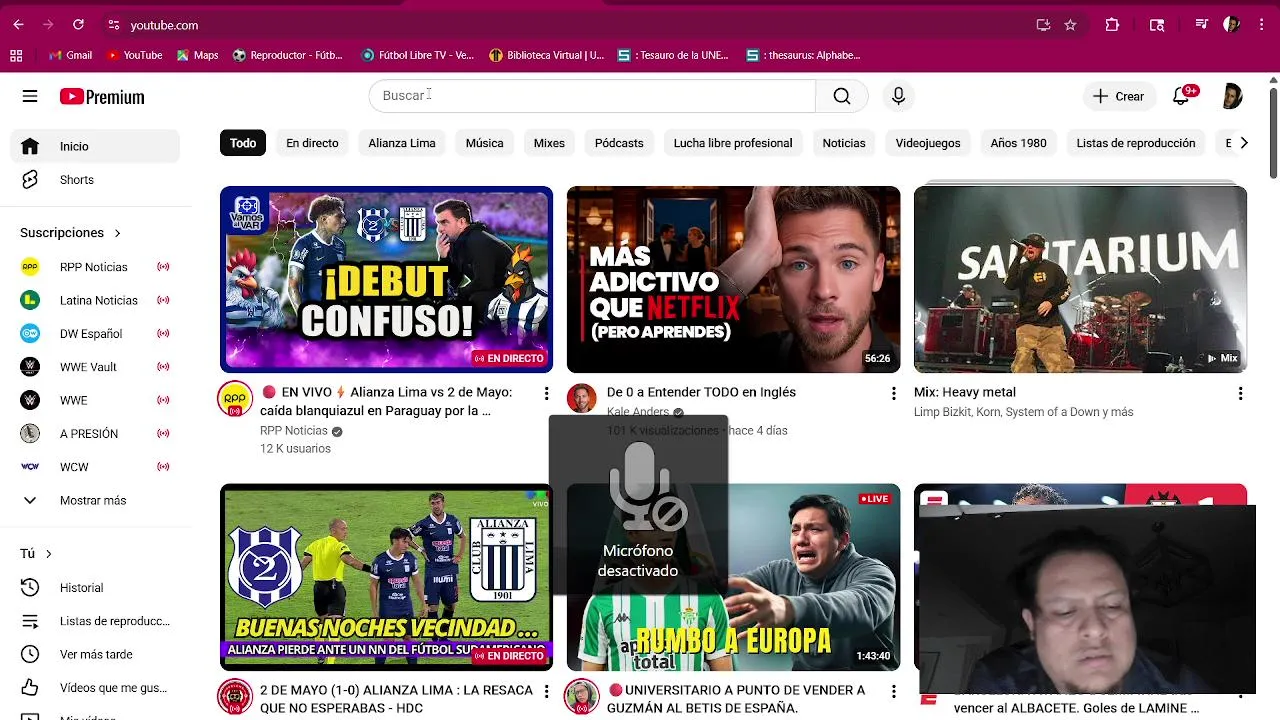Open the Sanitarium heavy metal mix thumbnail
Image resolution: width=1280 pixels, height=720 pixels.
point(1080,279)
